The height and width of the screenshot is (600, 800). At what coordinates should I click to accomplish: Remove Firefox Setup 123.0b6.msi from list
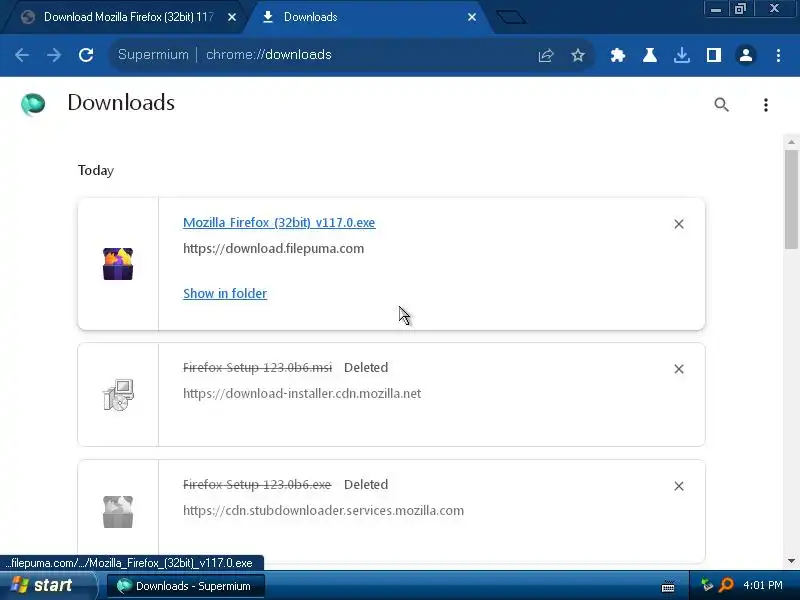(679, 369)
